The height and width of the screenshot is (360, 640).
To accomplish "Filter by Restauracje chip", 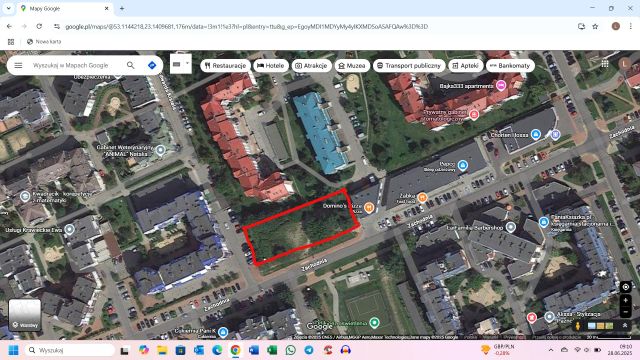I will pos(225,65).
